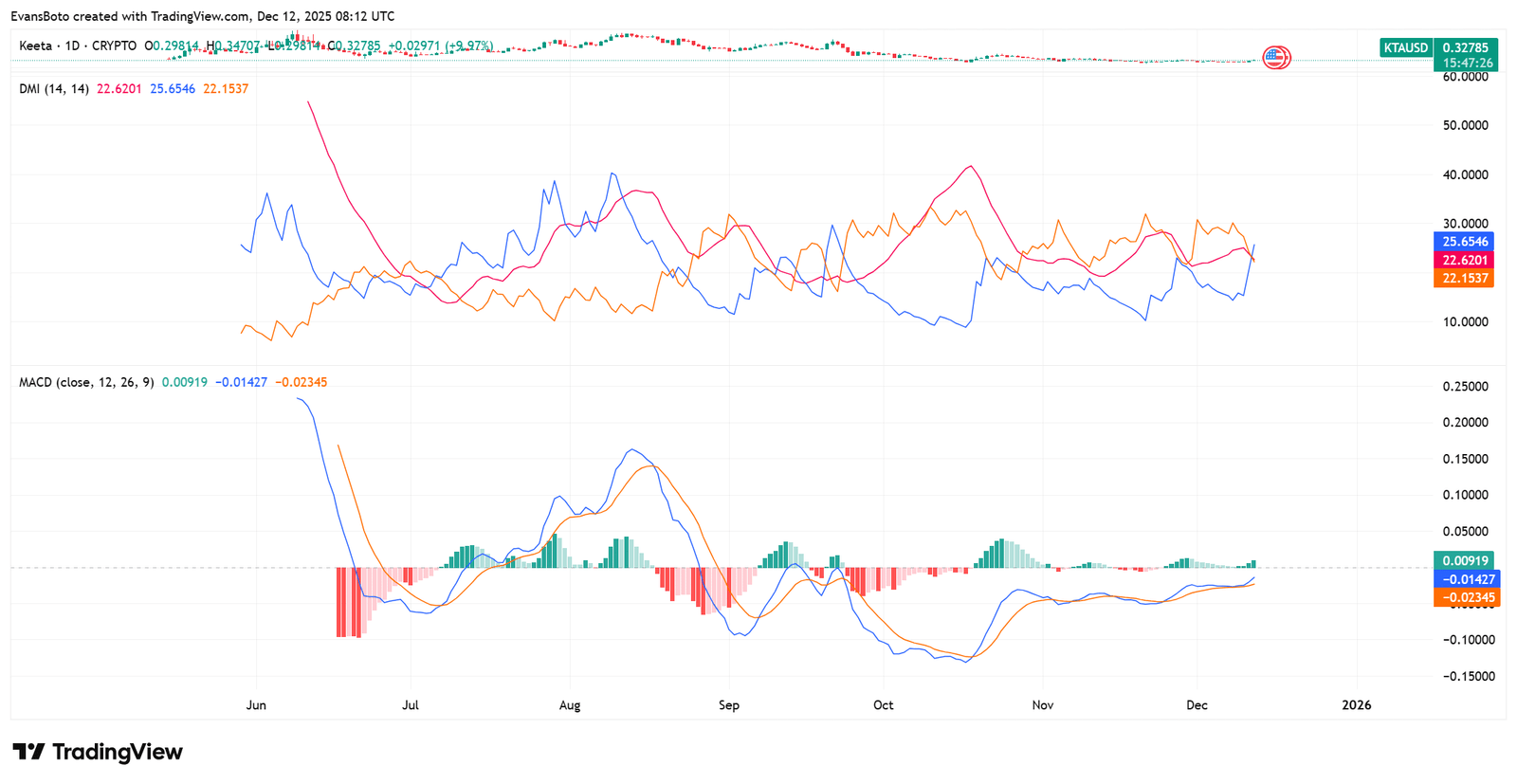Click the Keeta · 1D · CRYPTO title
The image size is (1517, 784).
[x=78, y=46]
